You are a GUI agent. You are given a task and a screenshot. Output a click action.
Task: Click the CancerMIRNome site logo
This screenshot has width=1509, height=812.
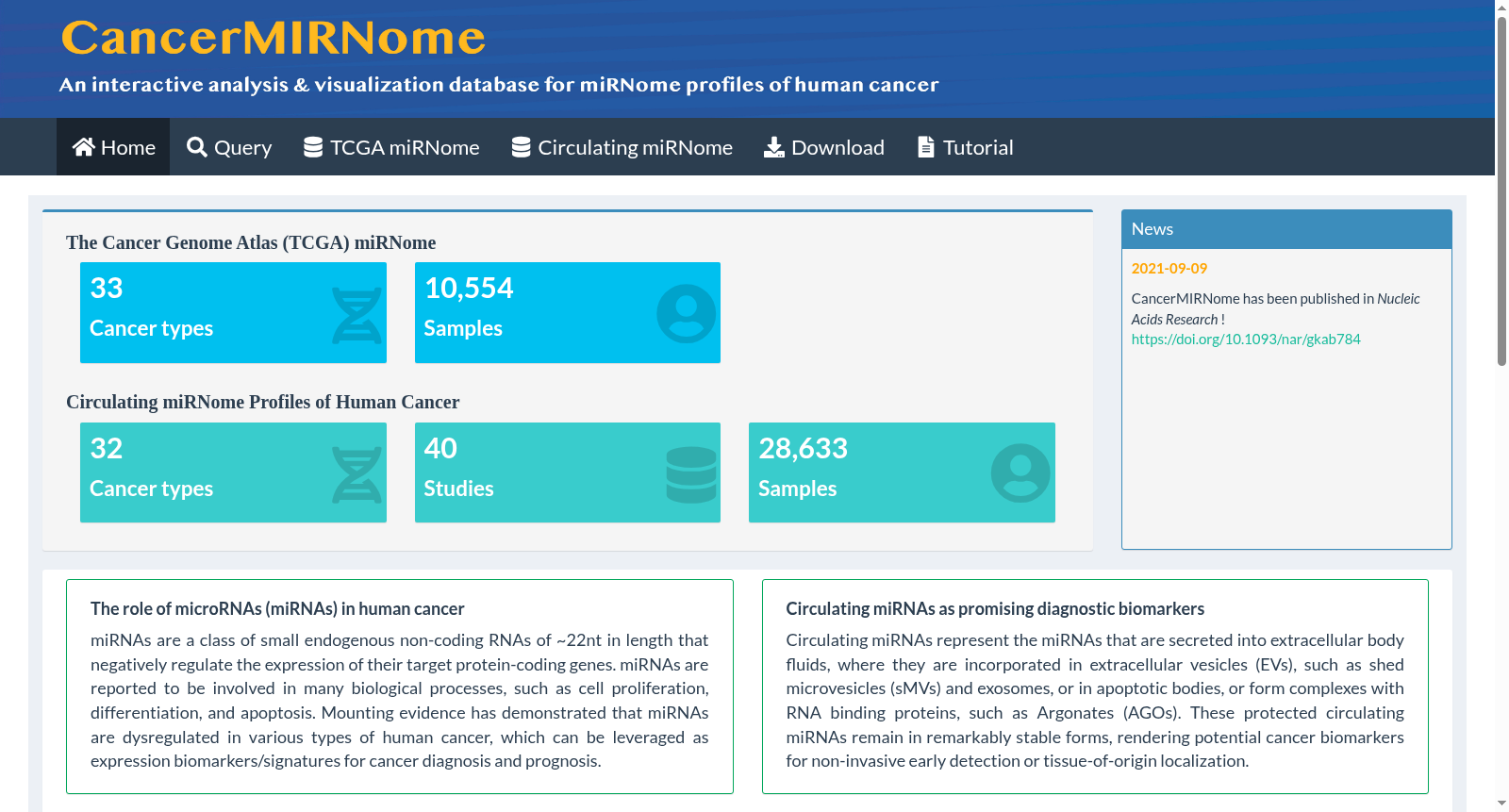pyautogui.click(x=274, y=38)
